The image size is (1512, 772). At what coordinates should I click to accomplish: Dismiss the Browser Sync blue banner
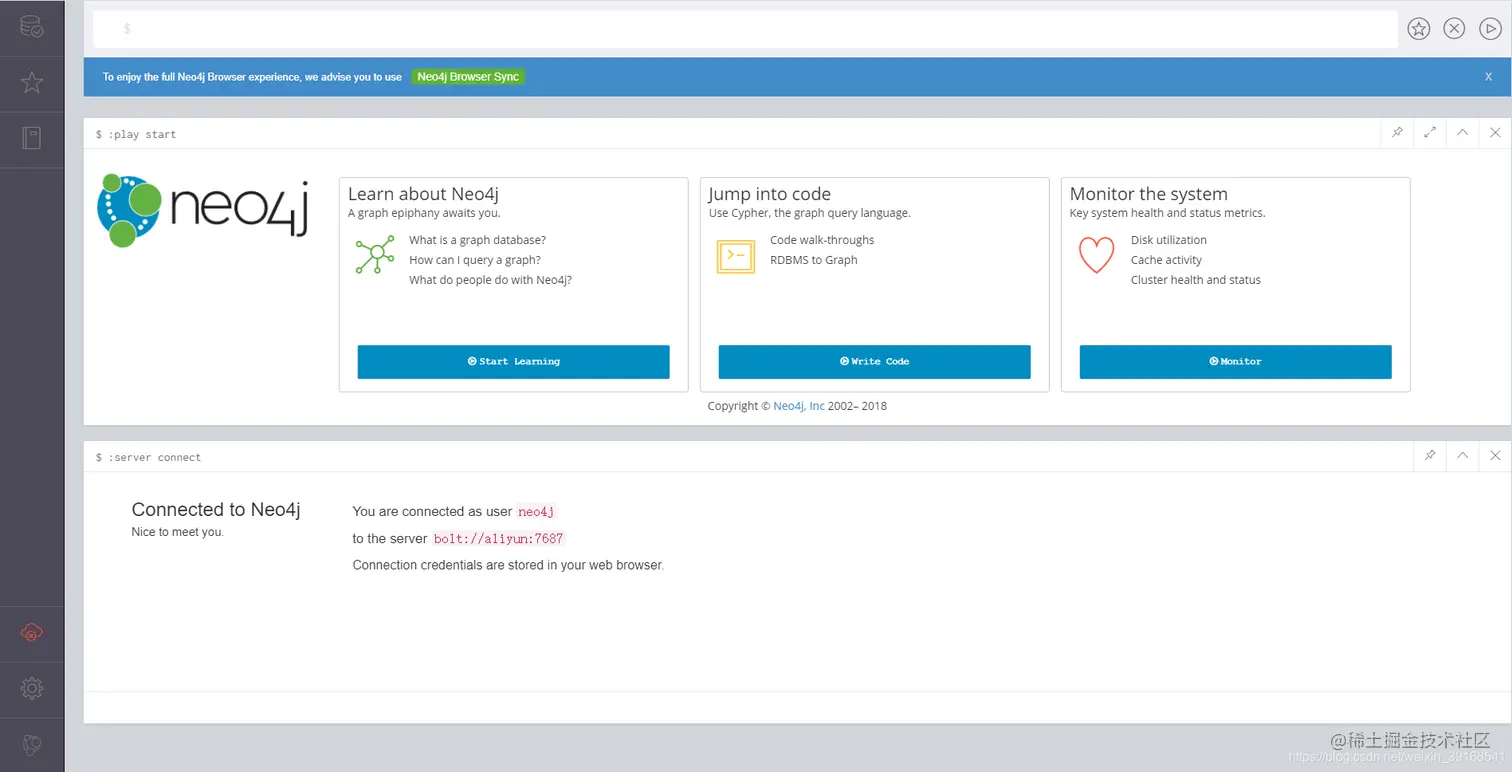click(x=1488, y=77)
